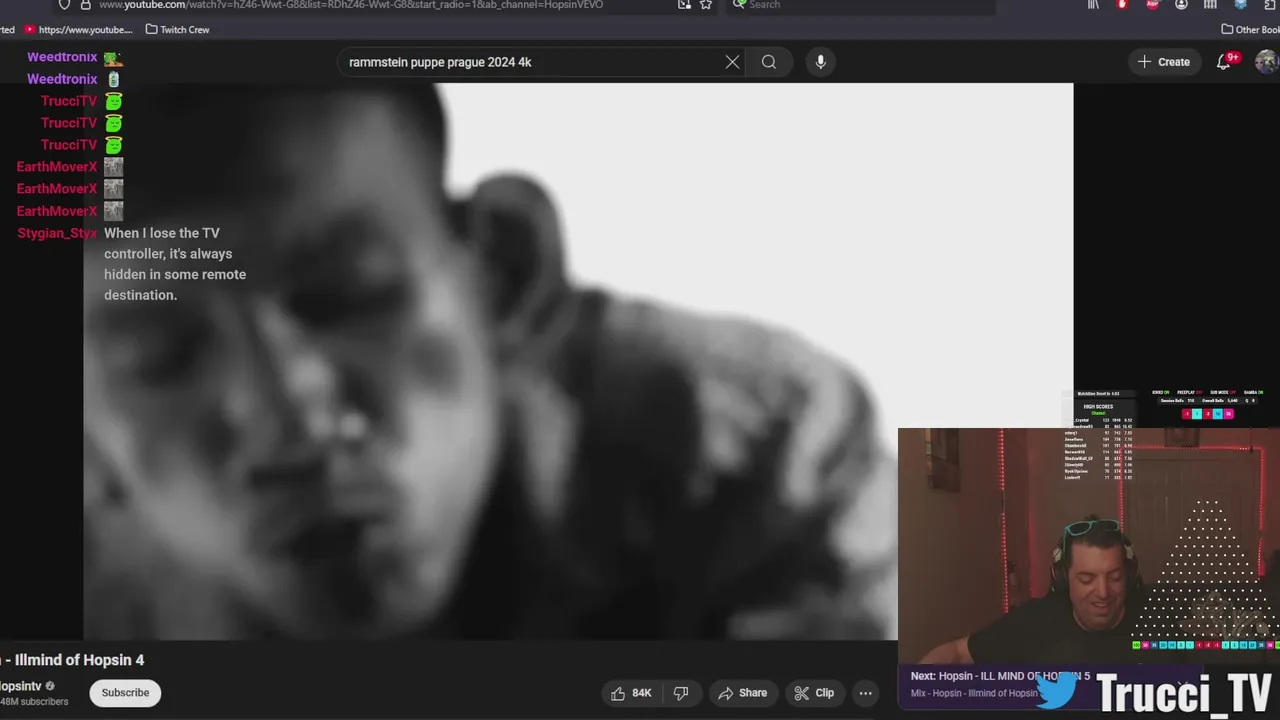Open the browser library icon
The image size is (1280, 720).
pos(1093,5)
